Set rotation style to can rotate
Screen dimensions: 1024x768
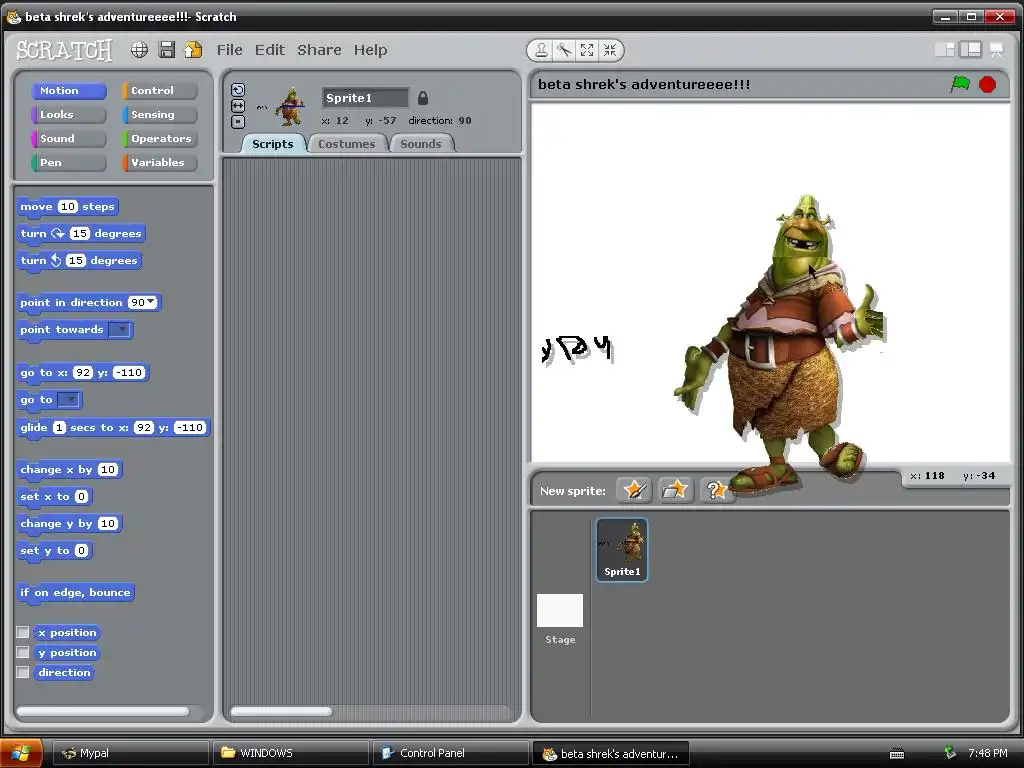coord(238,90)
